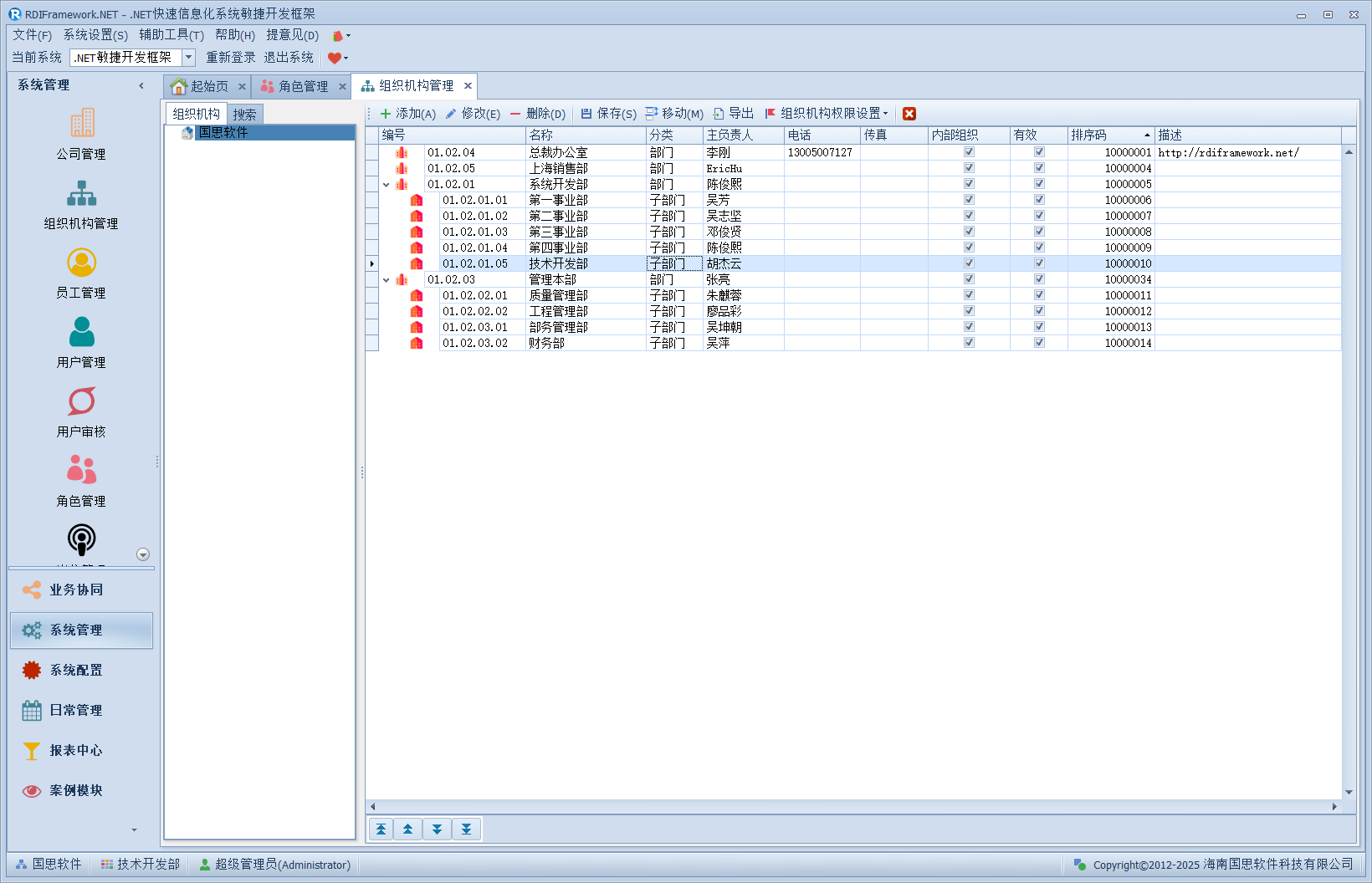The width and height of the screenshot is (1372, 883).
Task: Uncheck 有效 for 财务部 row
Action: pyautogui.click(x=1039, y=343)
